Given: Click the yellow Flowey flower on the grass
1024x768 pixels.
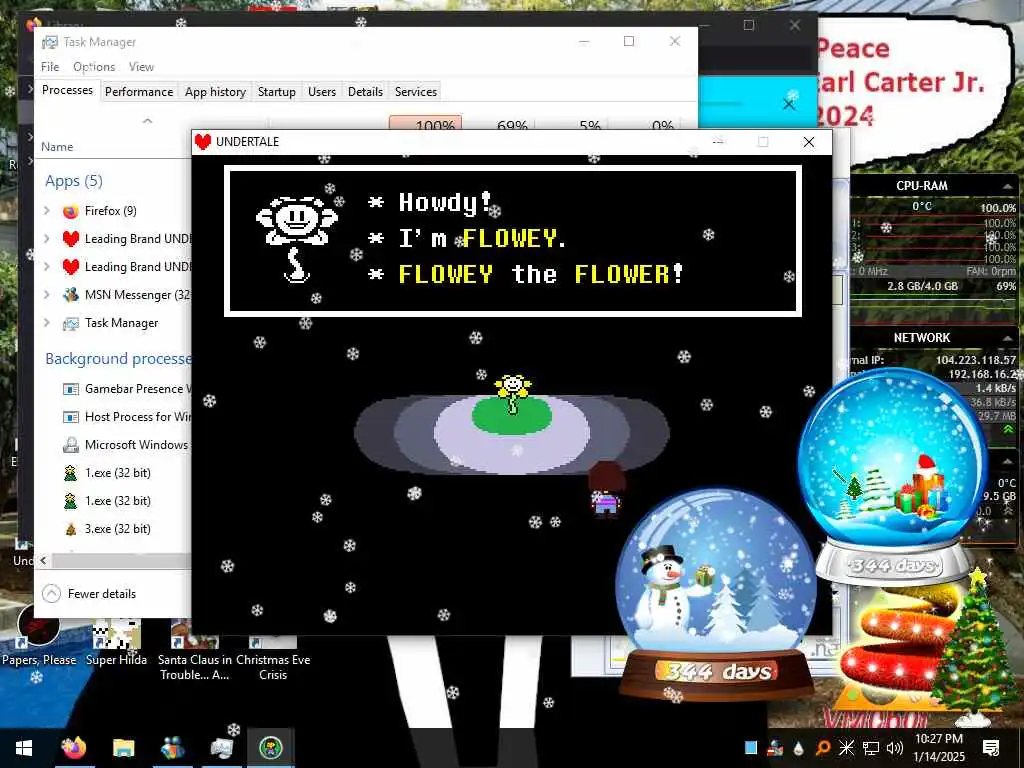Looking at the screenshot, I should [x=513, y=393].
